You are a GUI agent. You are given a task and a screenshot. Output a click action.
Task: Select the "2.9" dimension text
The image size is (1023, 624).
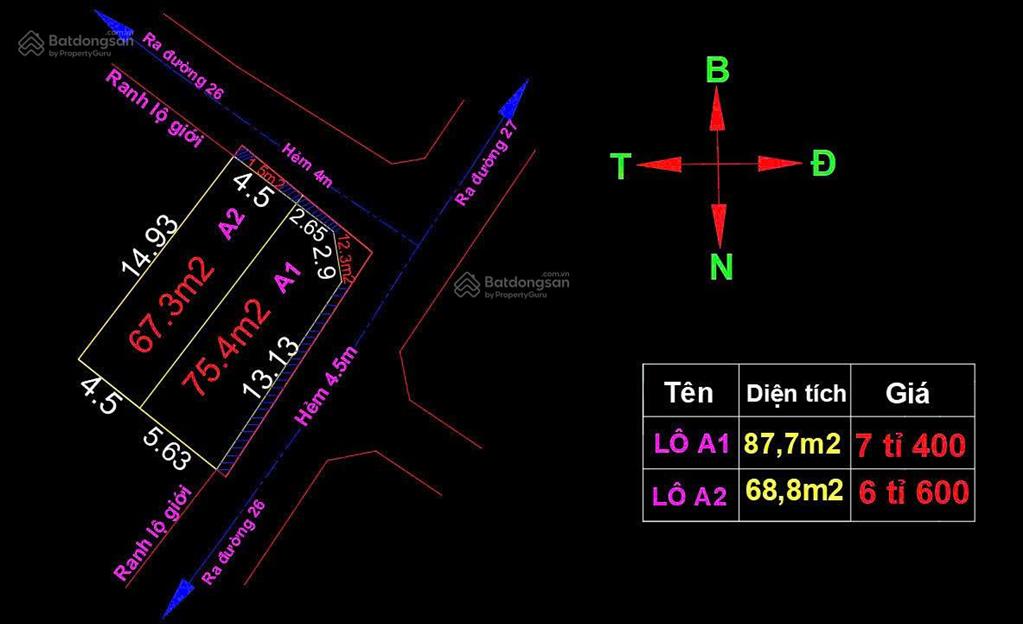tap(324, 261)
